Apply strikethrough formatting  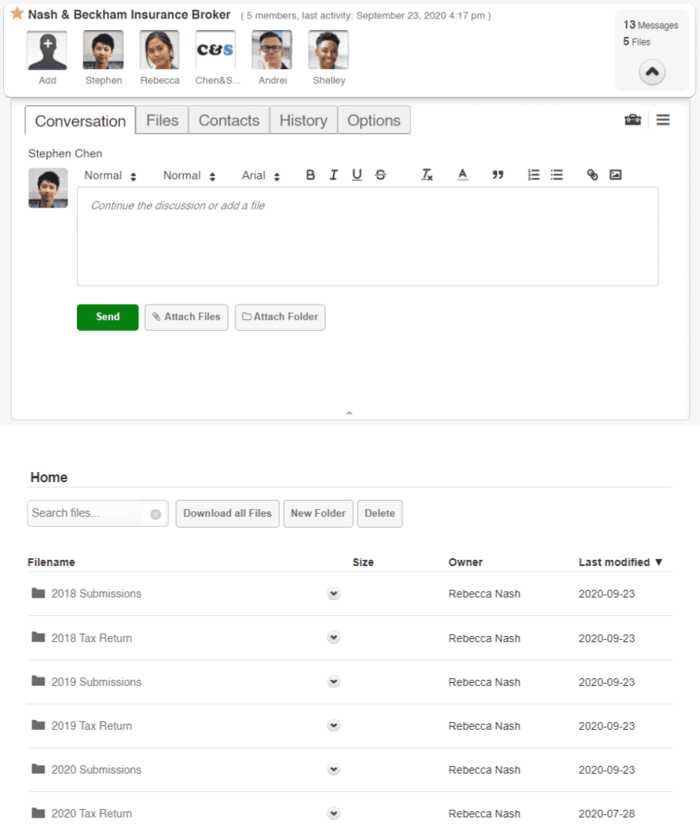click(381, 175)
